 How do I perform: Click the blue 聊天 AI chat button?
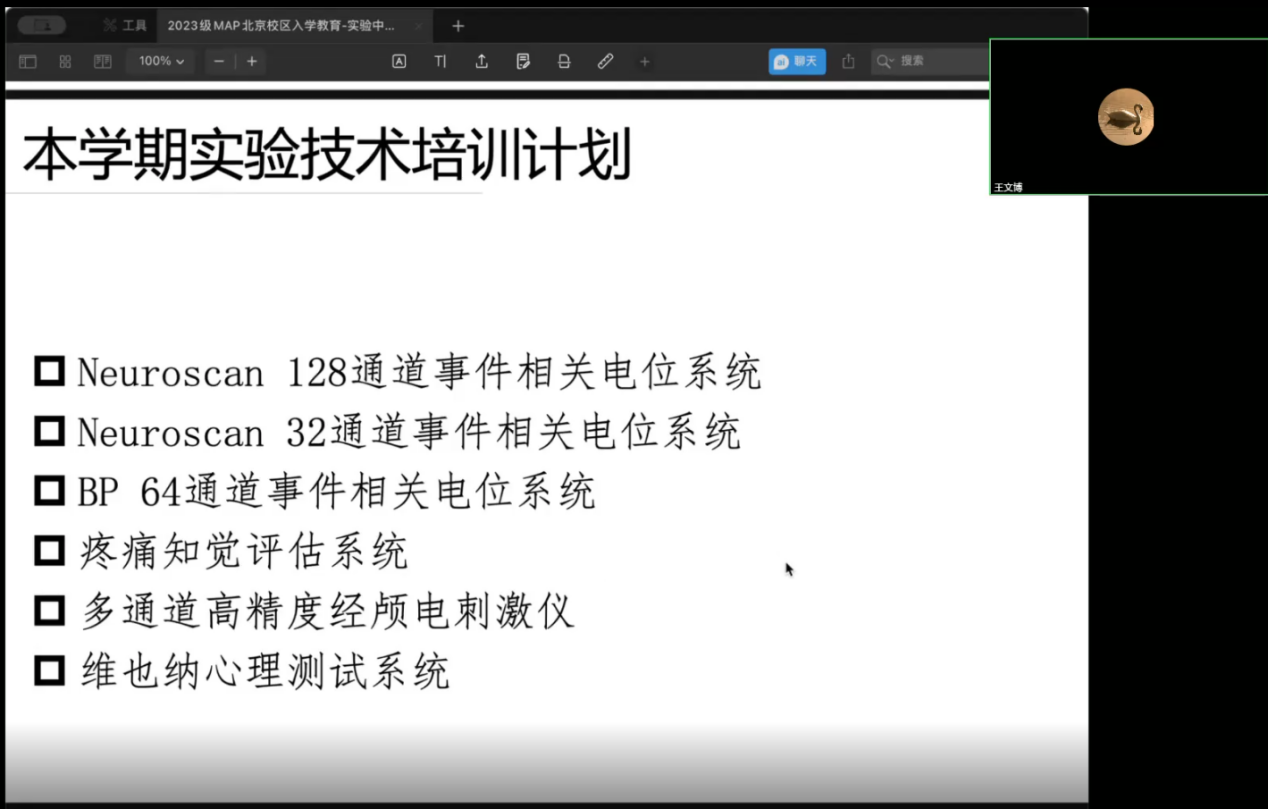[x=796, y=61]
